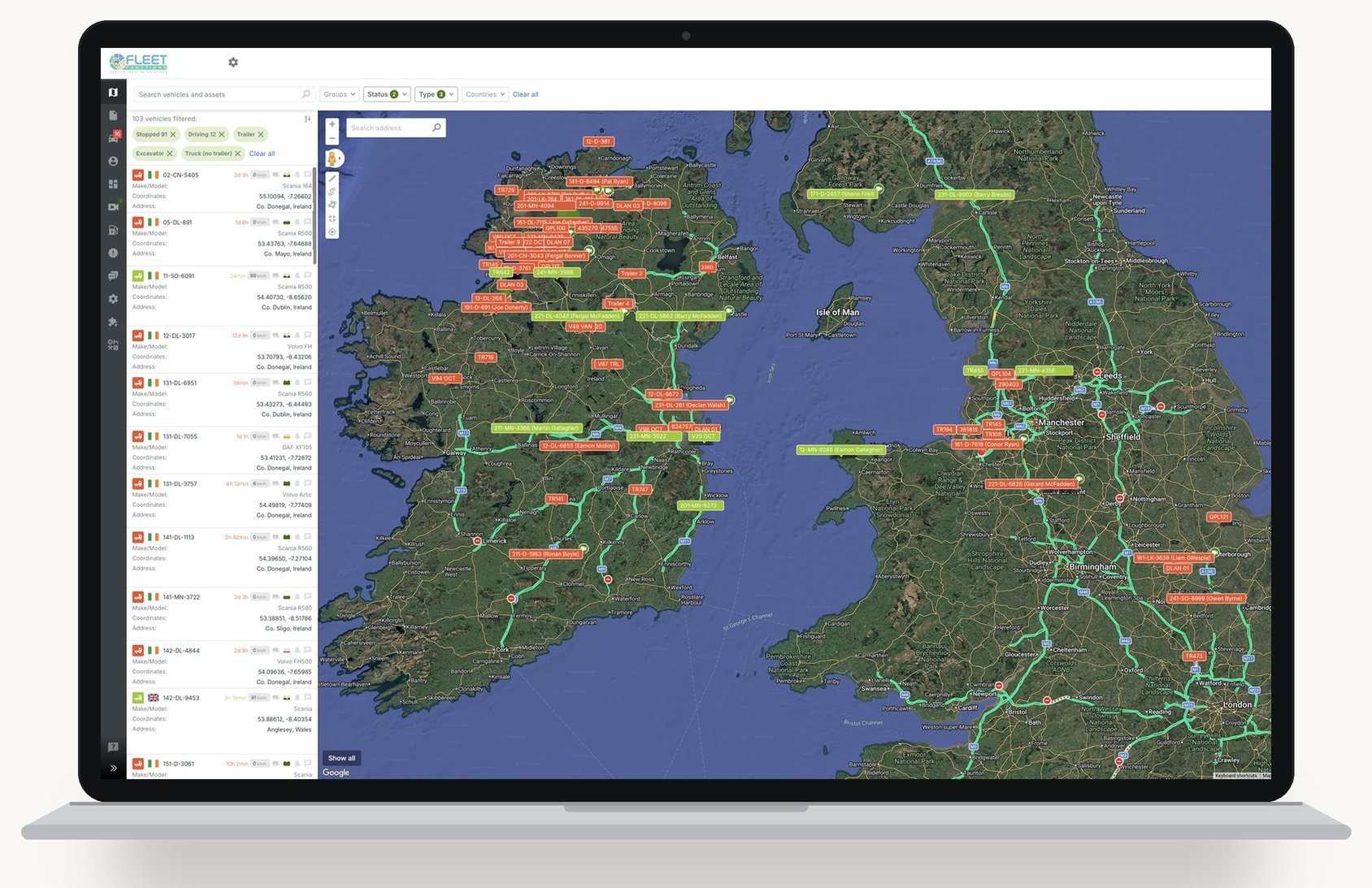Activate the Street View pegman on the map
Viewport: 1372px width, 888px height.
332,158
